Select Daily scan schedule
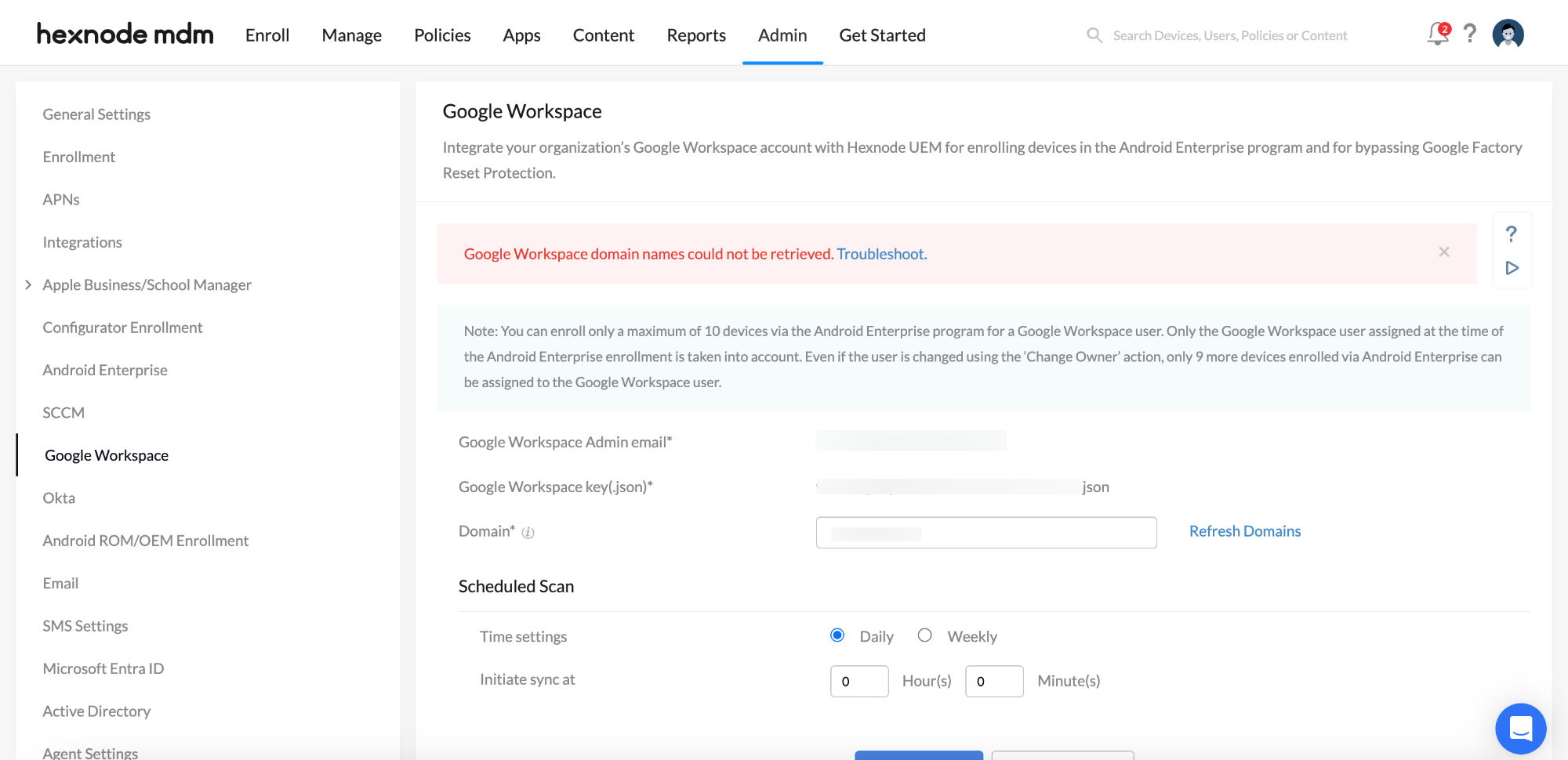The height and width of the screenshot is (760, 1568). 837,635
